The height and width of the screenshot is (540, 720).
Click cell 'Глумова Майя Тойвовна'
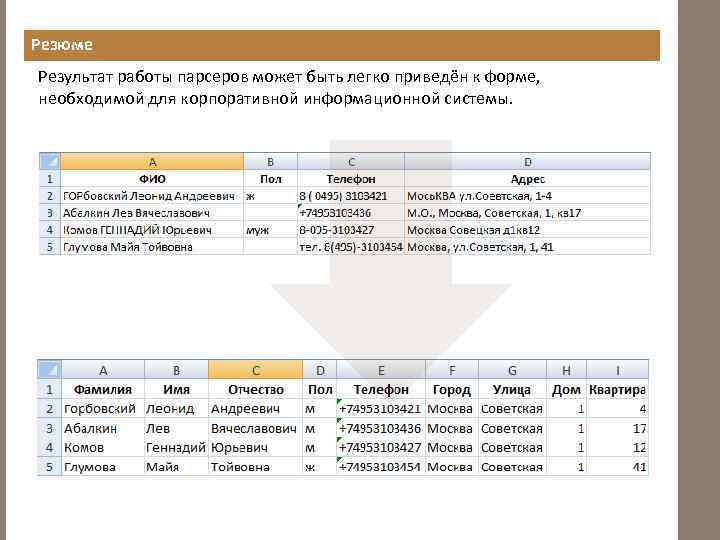(x=152, y=247)
